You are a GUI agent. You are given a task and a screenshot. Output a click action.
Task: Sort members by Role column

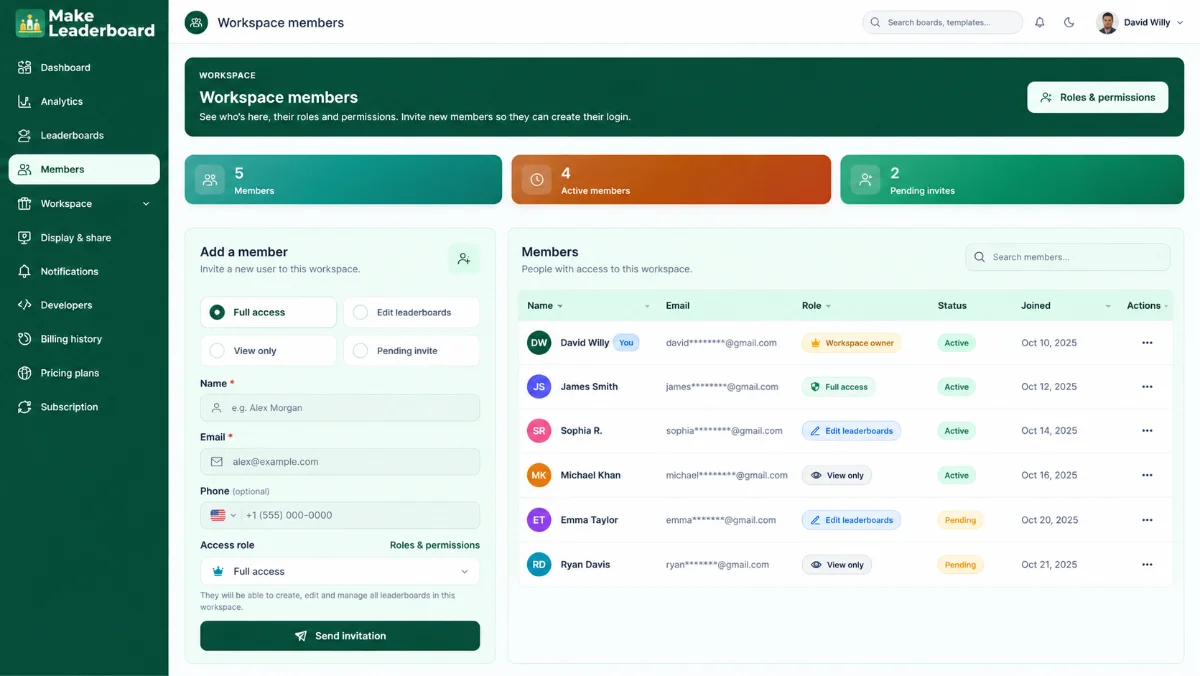816,306
